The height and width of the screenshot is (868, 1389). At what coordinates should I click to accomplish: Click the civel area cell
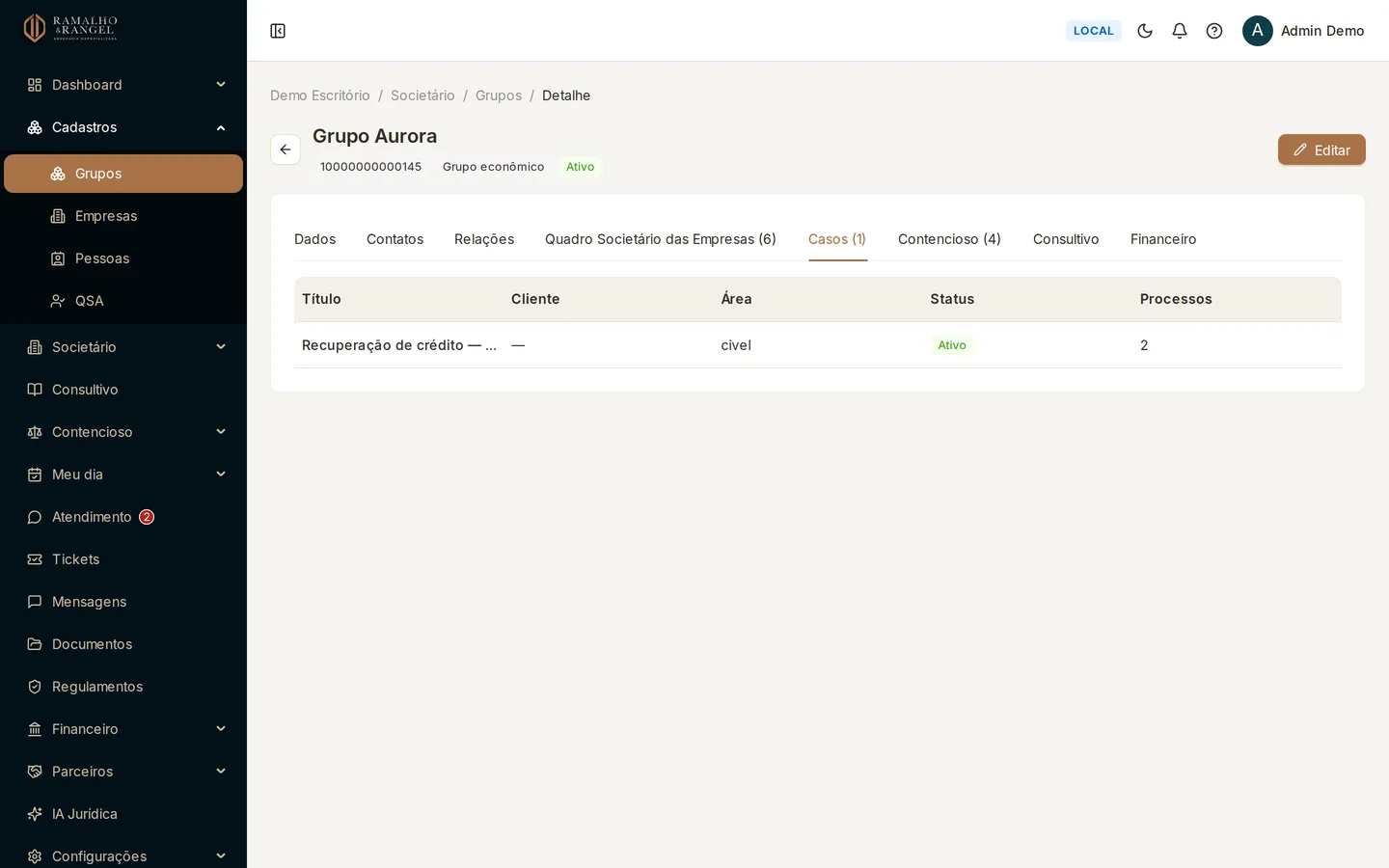[x=736, y=345]
